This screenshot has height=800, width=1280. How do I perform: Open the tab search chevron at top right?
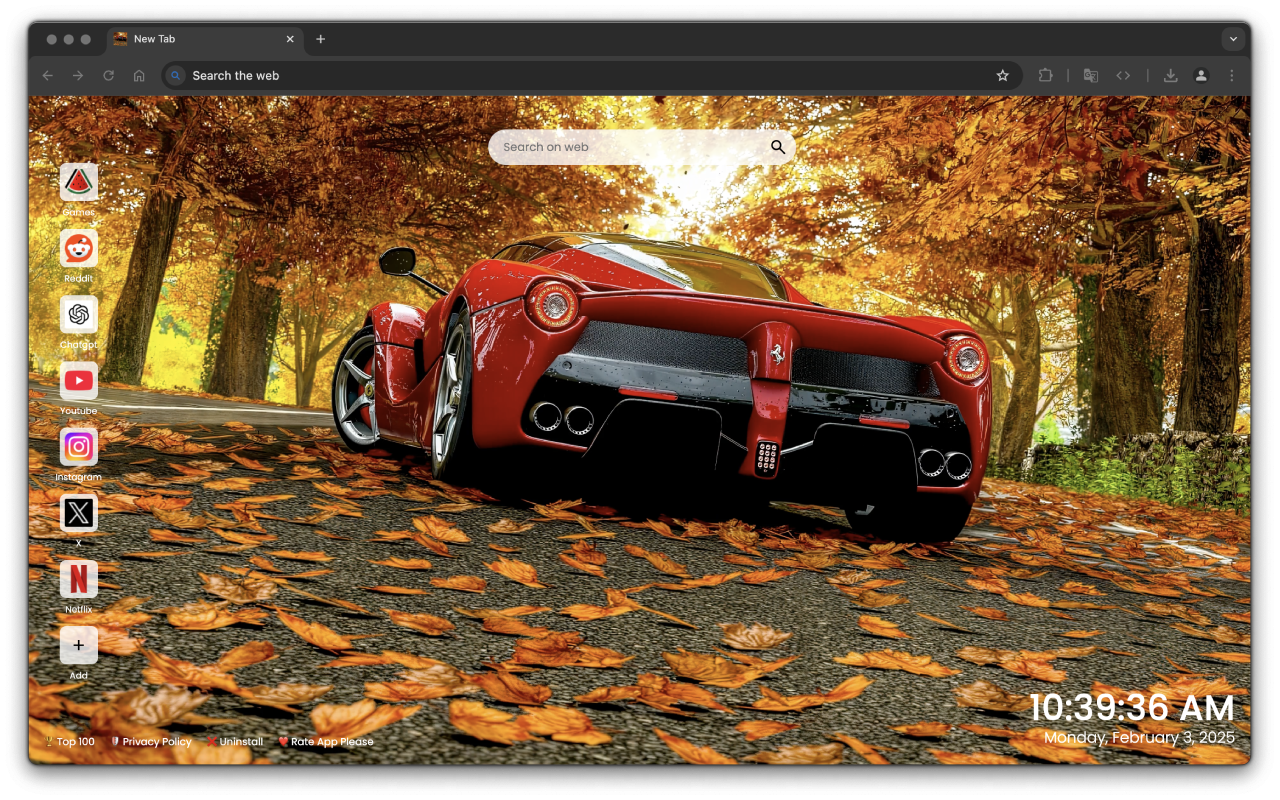(x=1233, y=39)
